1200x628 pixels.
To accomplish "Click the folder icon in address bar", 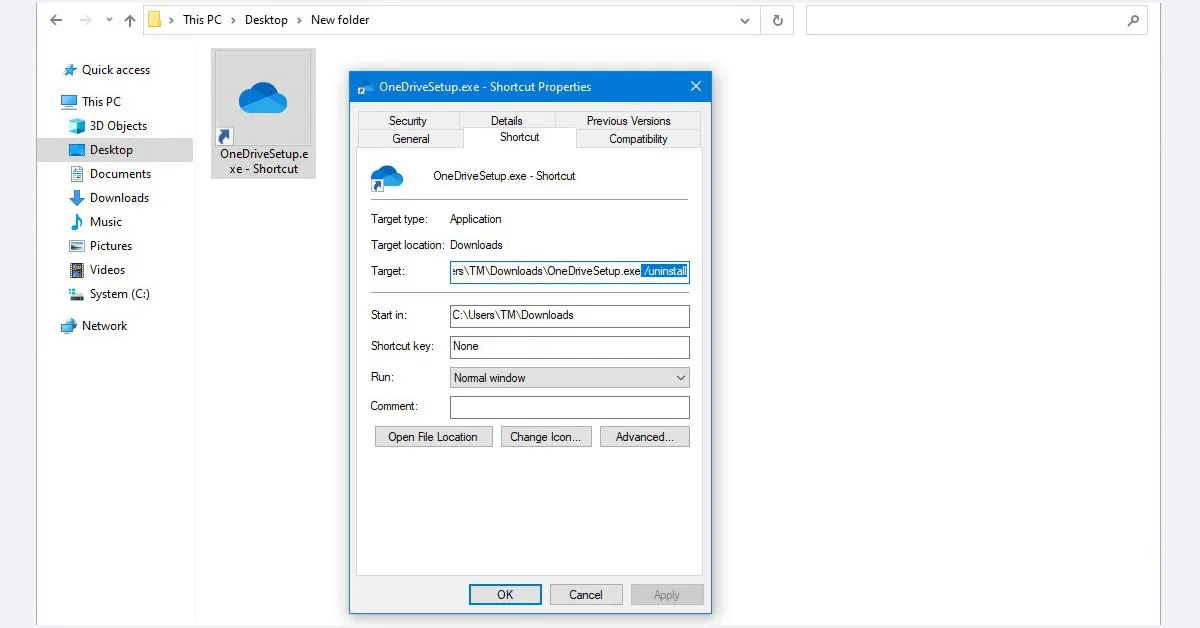I will coord(155,20).
